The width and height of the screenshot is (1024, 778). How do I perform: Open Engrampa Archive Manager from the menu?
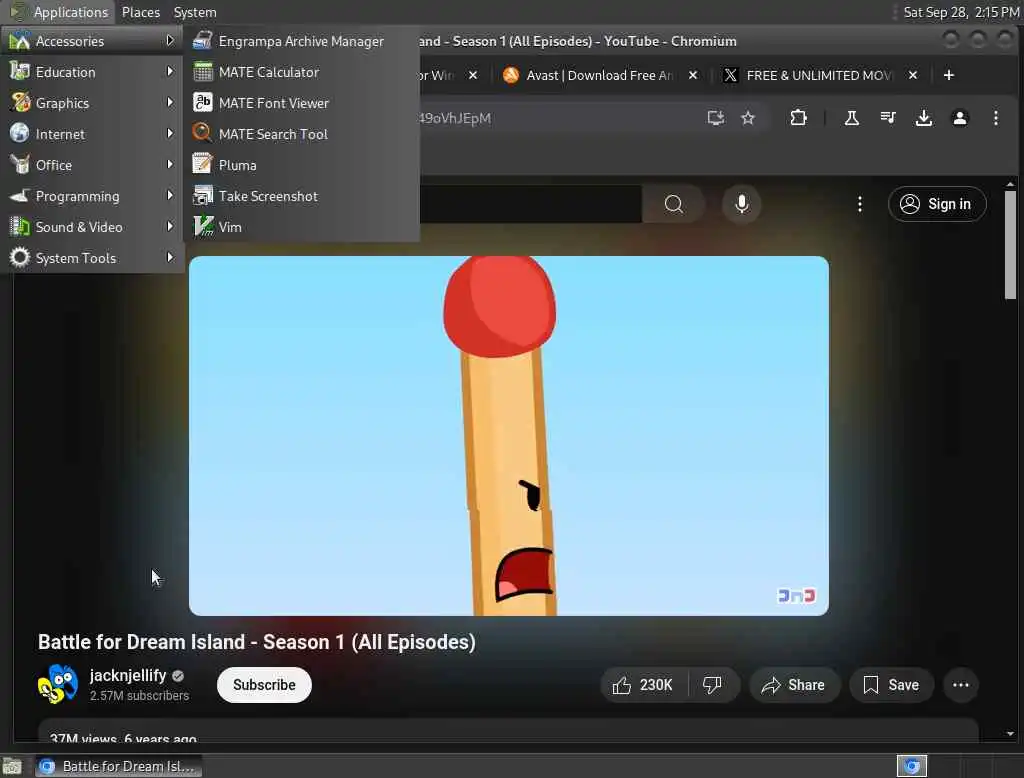301,41
